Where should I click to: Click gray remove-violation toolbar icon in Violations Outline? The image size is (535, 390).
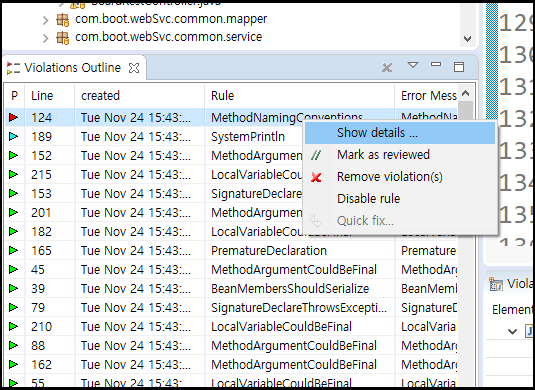pos(387,67)
